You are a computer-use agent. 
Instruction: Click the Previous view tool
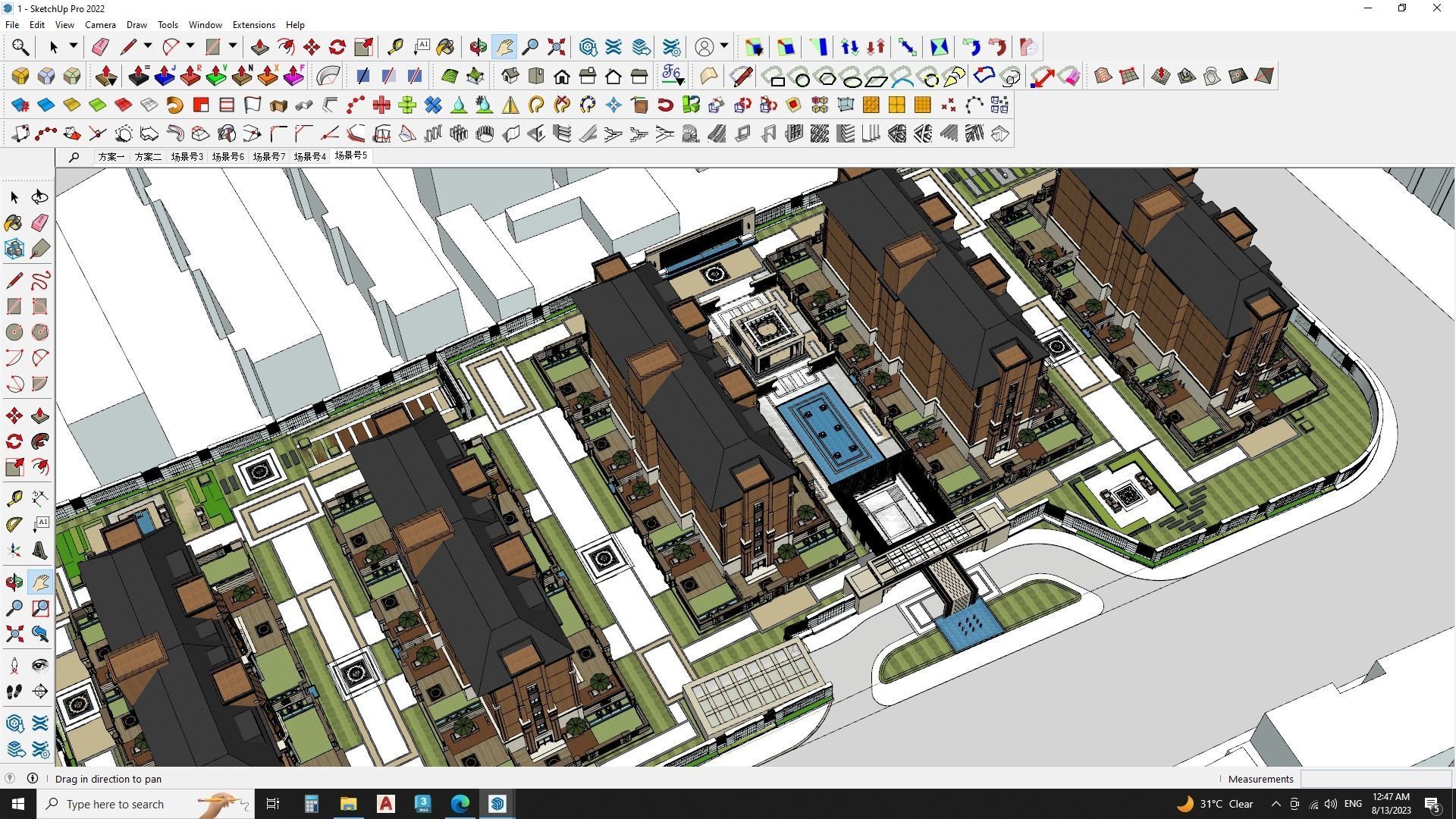39,634
